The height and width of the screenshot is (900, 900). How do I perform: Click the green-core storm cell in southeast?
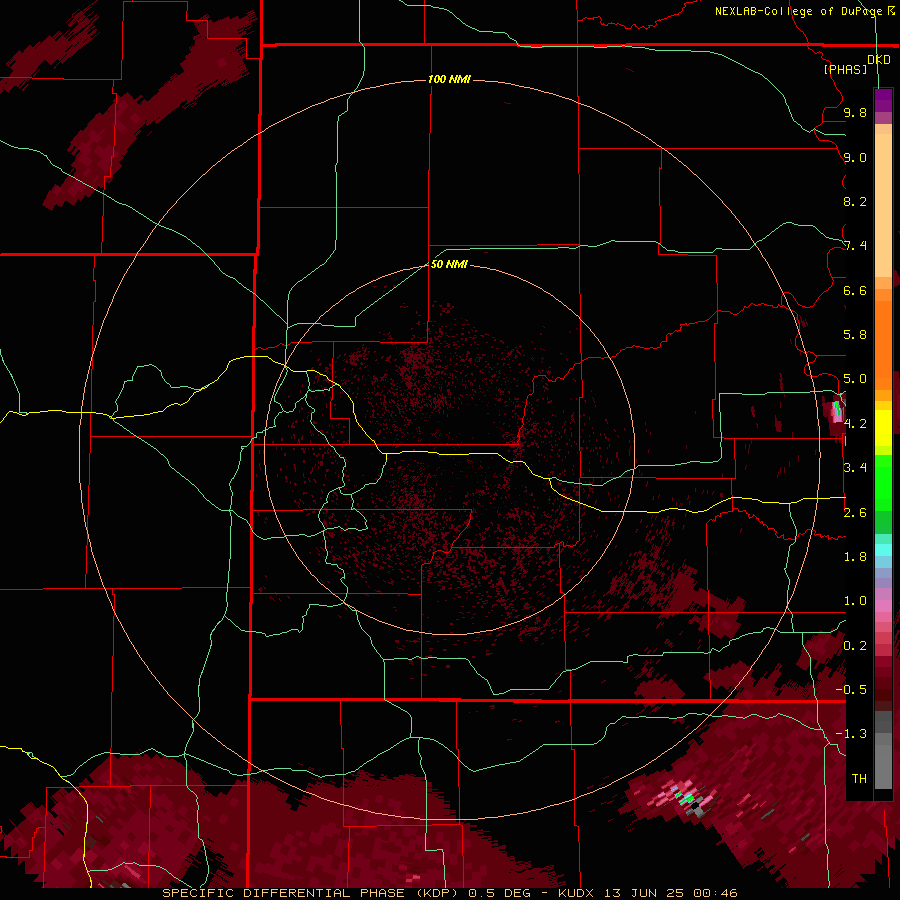coord(686,797)
